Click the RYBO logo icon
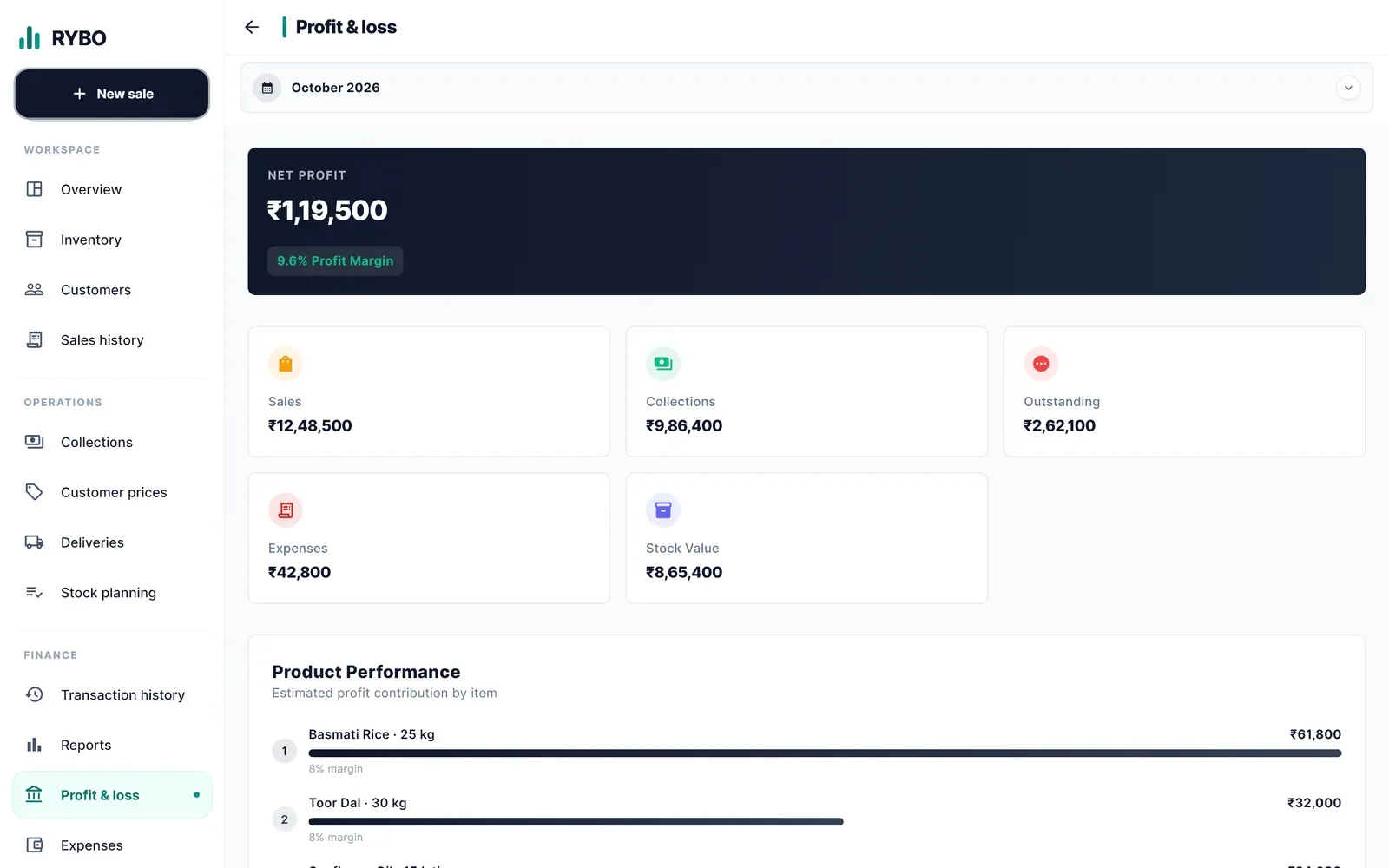Screen dimensions: 1389x868 click(x=30, y=37)
